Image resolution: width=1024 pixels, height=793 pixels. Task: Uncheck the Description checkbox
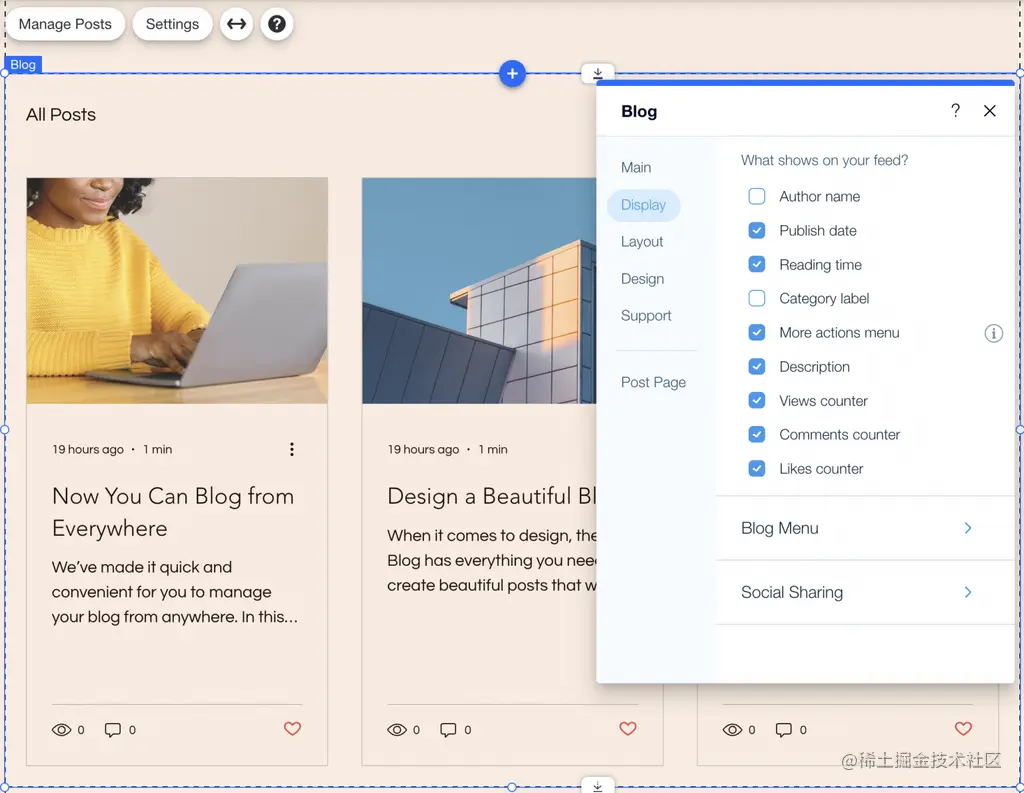pyautogui.click(x=757, y=366)
